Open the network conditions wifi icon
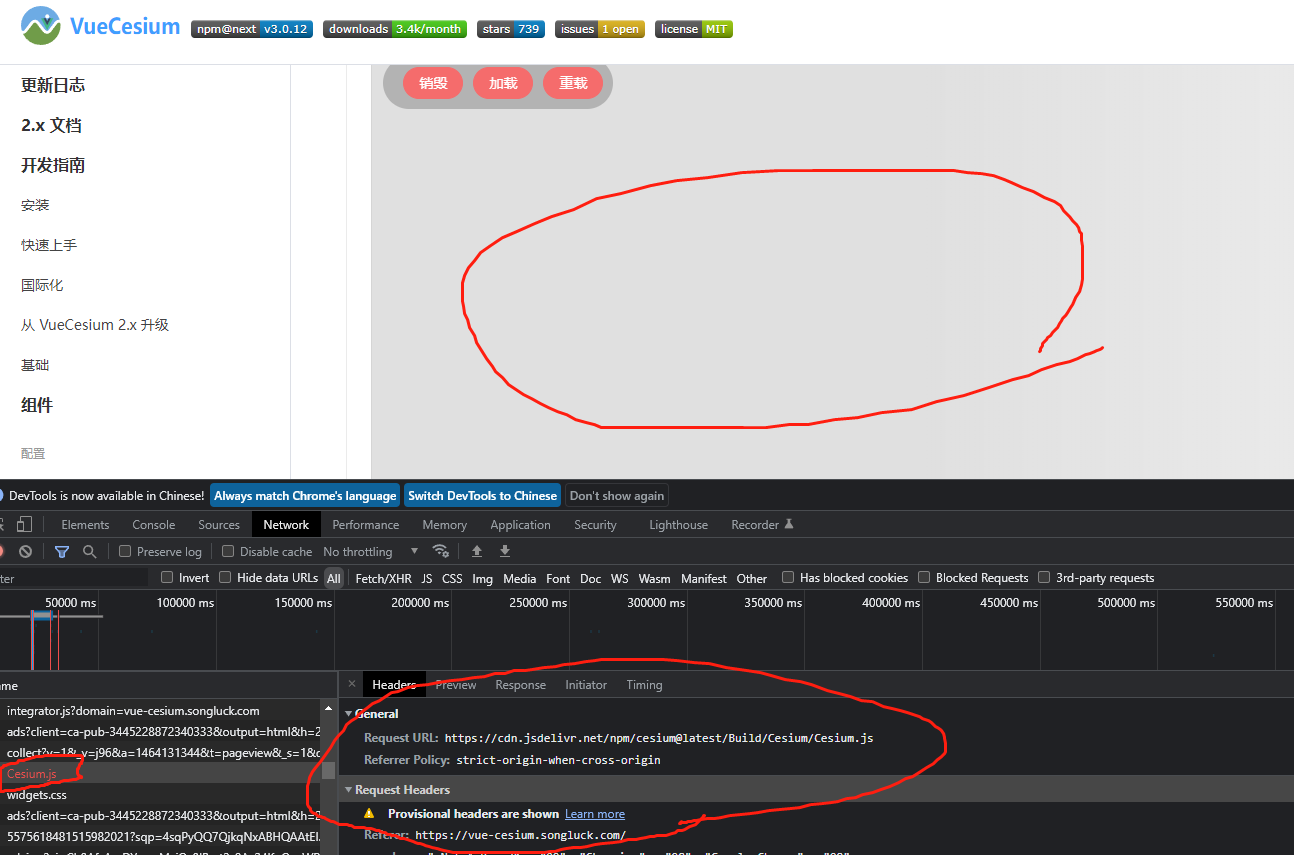Viewport: 1294px width, 855px height. coord(440,551)
